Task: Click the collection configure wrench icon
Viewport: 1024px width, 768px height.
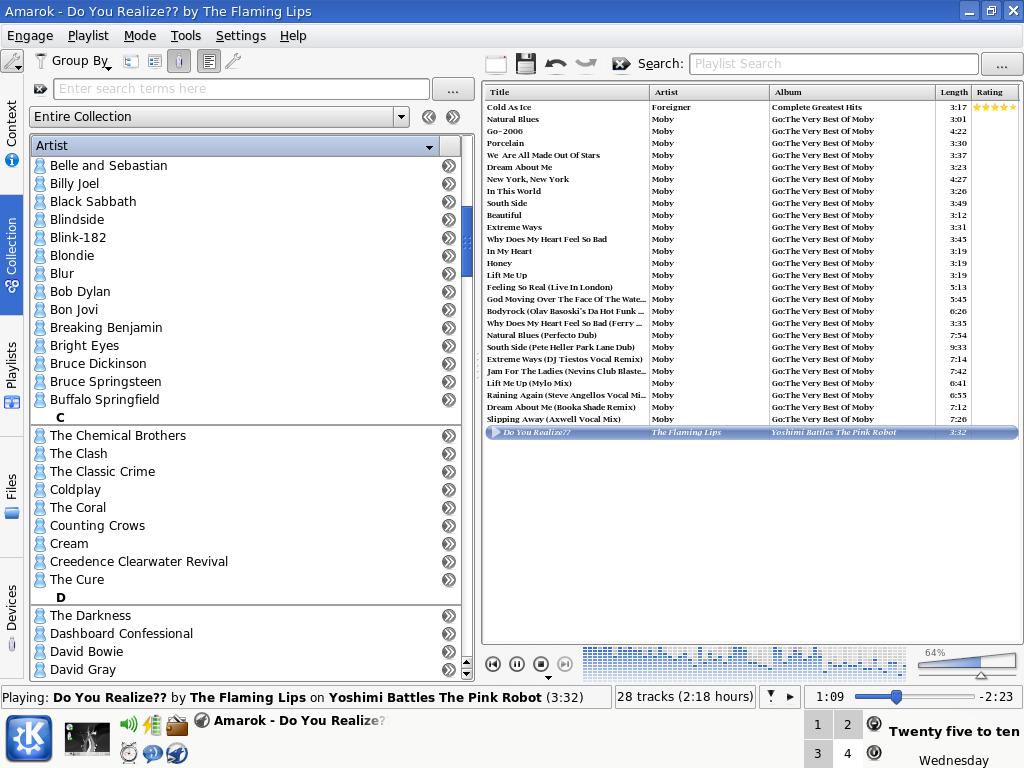Action: pyautogui.click(x=233, y=61)
